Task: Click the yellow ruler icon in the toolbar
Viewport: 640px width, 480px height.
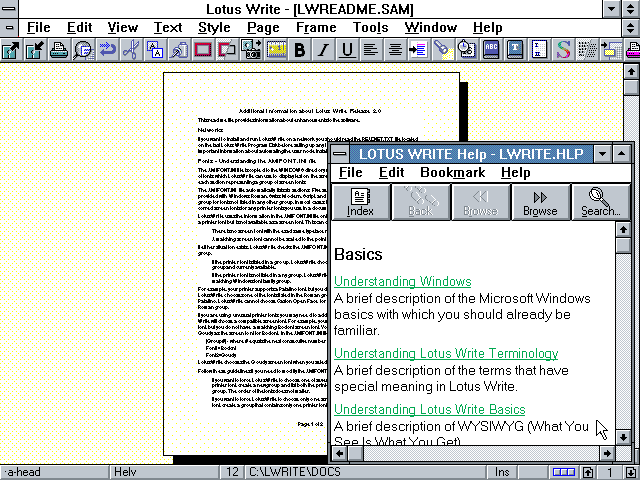Action: click(276, 50)
